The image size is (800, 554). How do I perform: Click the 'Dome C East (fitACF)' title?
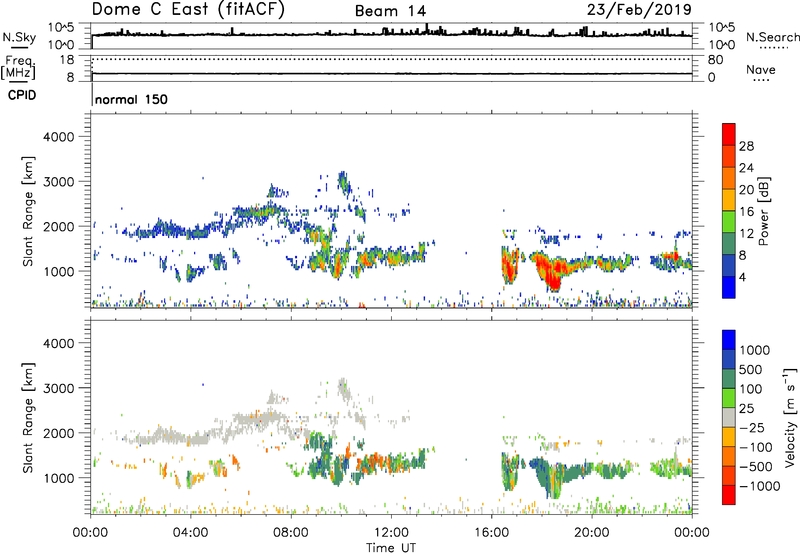click(x=188, y=10)
